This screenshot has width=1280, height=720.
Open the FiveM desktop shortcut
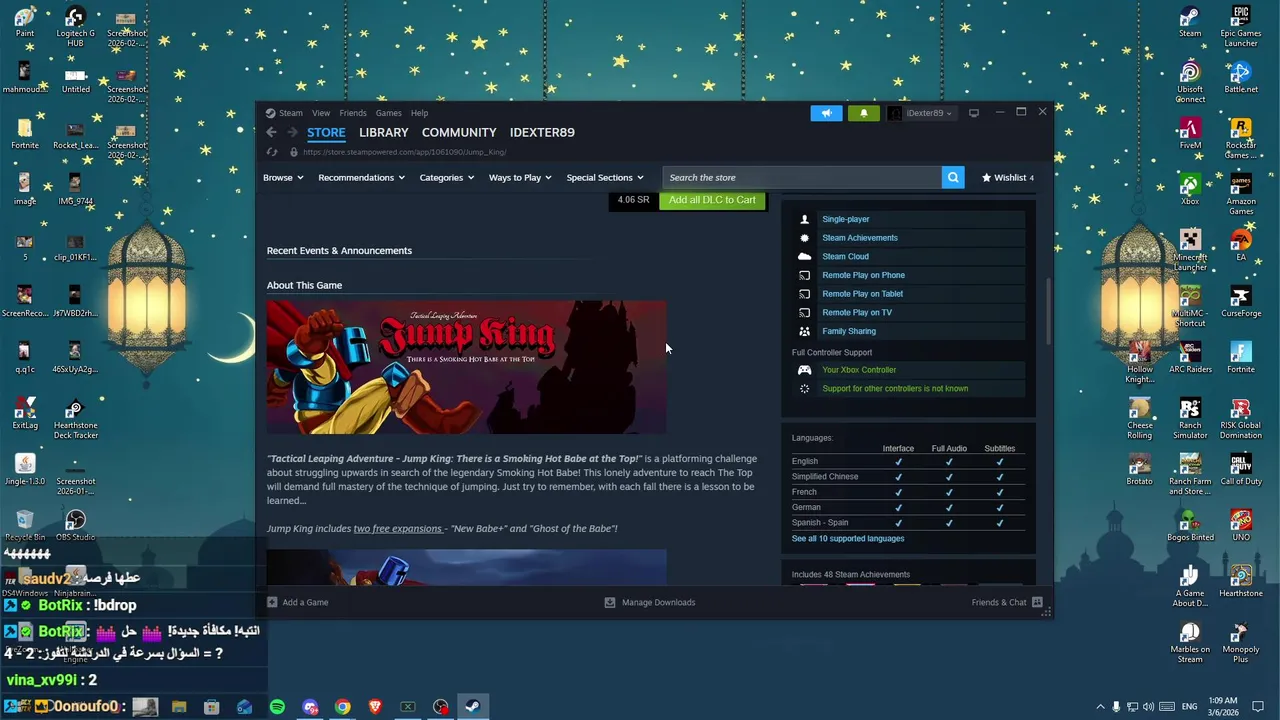point(1190,134)
